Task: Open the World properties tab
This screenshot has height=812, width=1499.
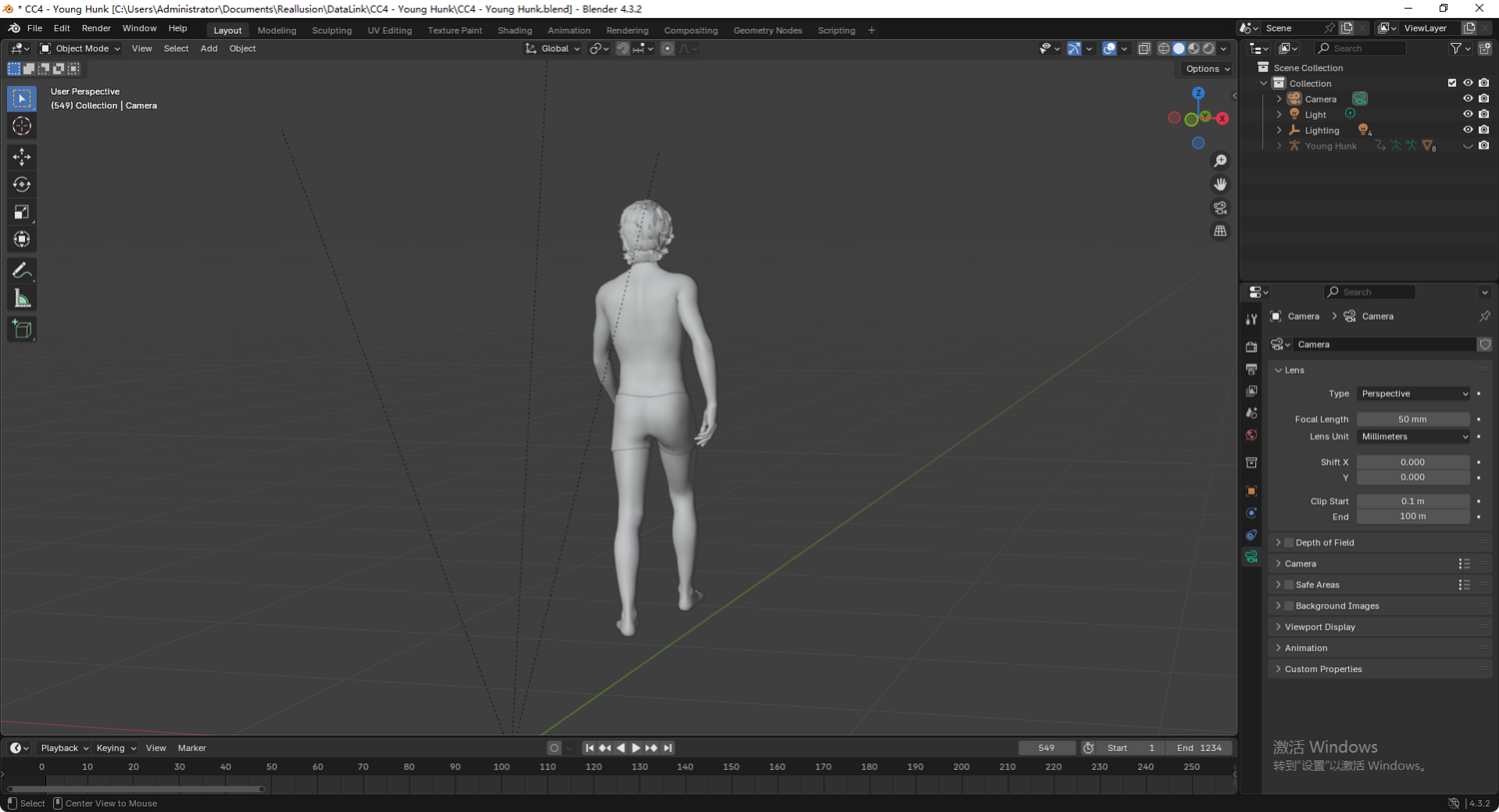Action: [1251, 435]
